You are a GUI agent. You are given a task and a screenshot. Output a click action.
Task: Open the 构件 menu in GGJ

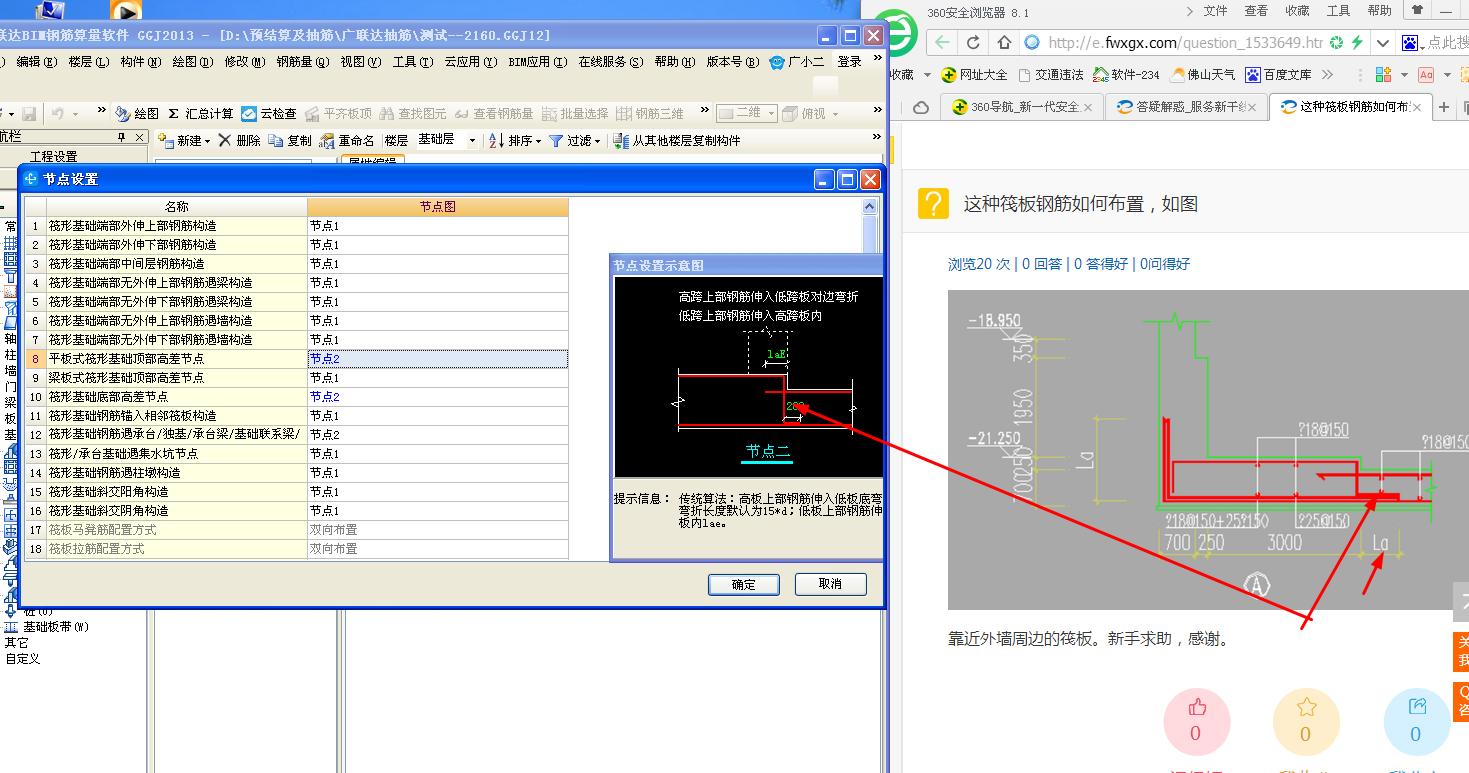[x=140, y=62]
